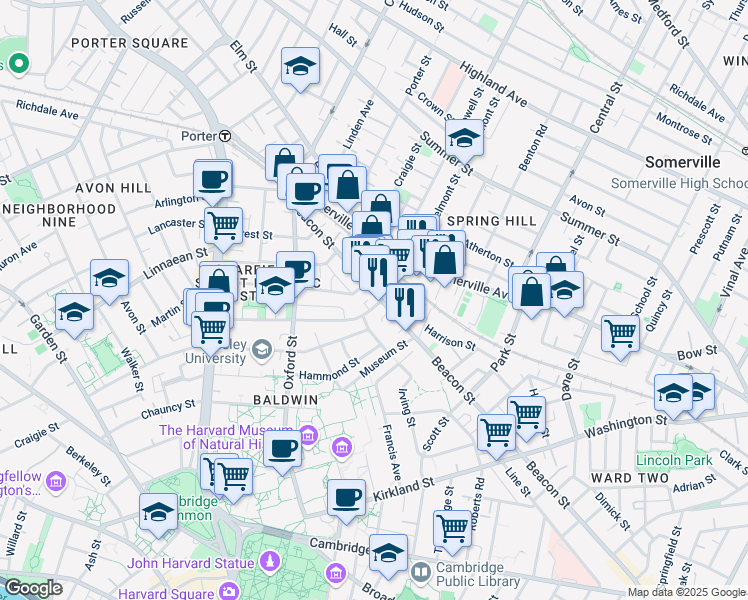The height and width of the screenshot is (600, 748).
Task: Click the Somerville High School label
Action: coord(679,183)
